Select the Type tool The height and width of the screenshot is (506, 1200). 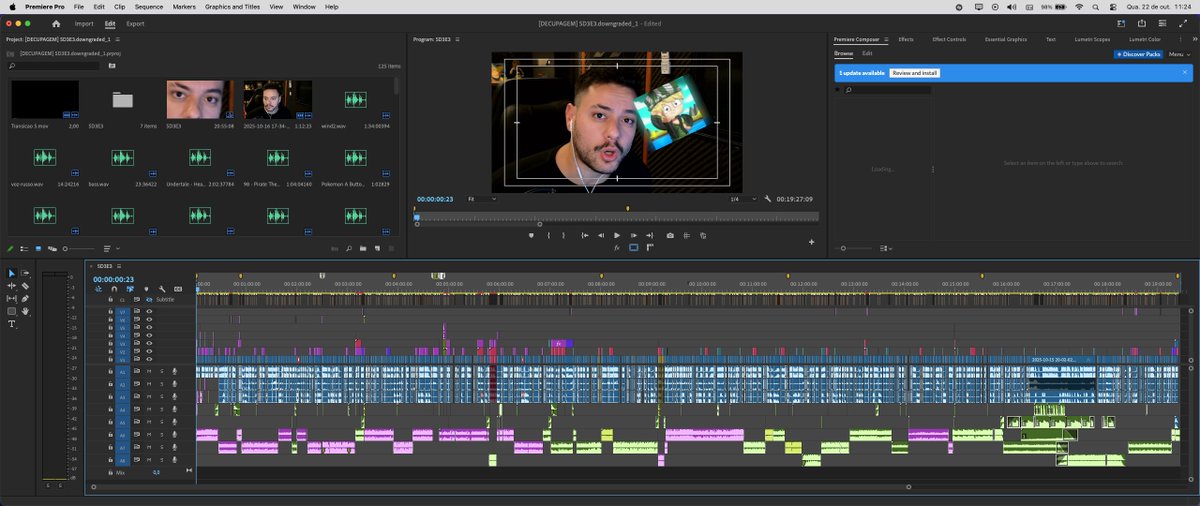tap(12, 324)
